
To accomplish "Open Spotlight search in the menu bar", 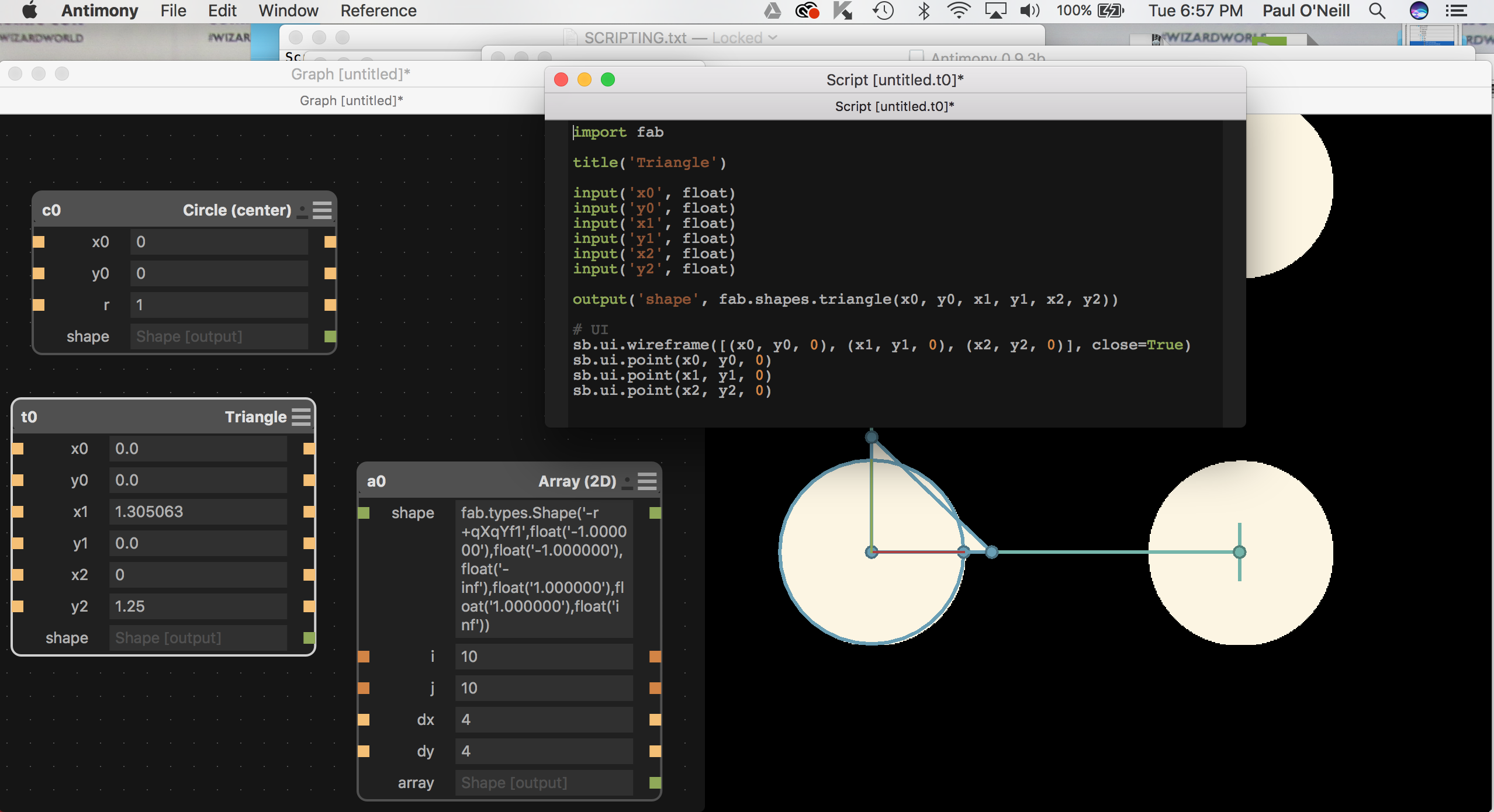I will click(1377, 11).
